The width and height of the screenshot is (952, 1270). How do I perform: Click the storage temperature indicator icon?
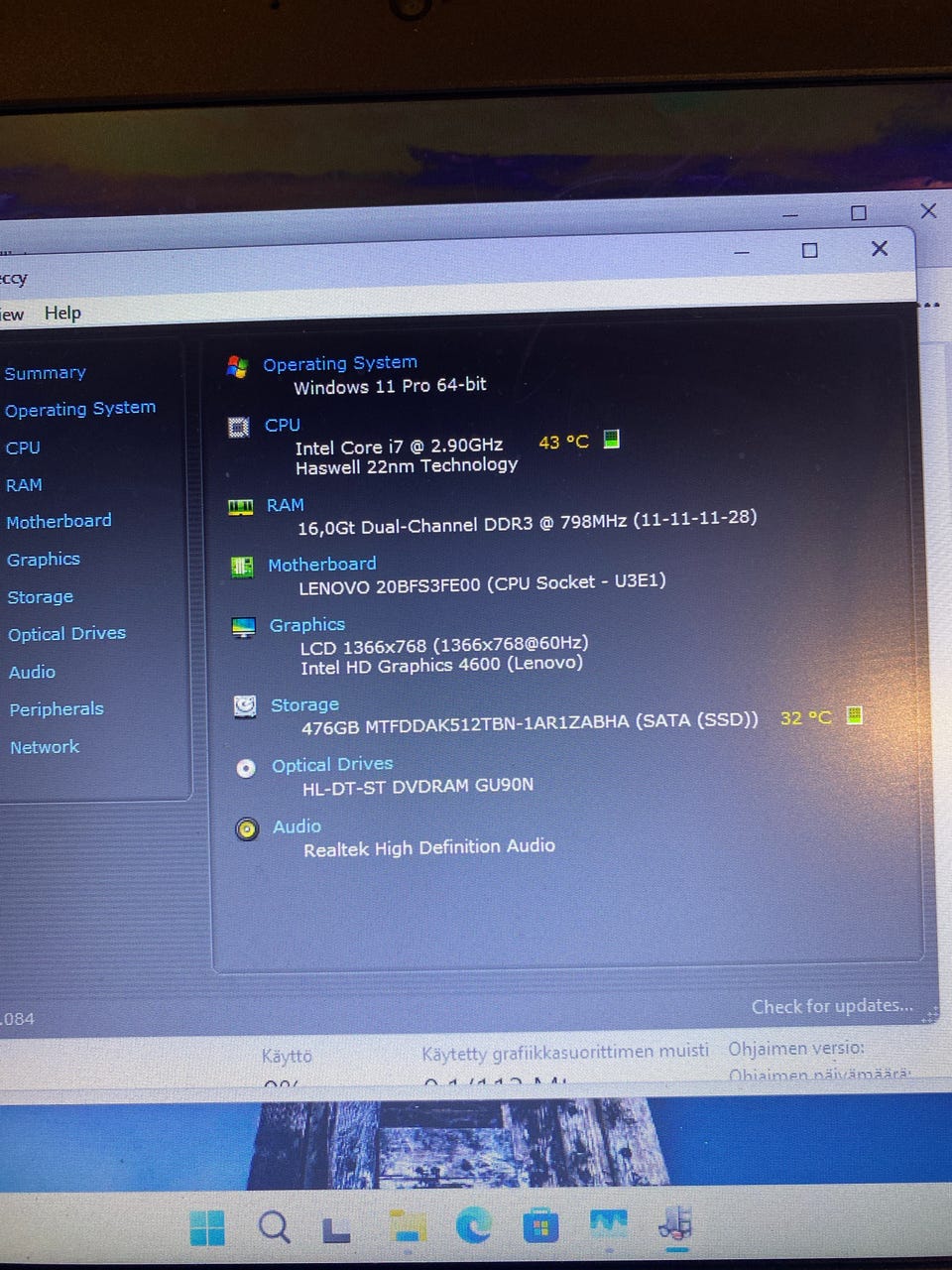point(855,714)
